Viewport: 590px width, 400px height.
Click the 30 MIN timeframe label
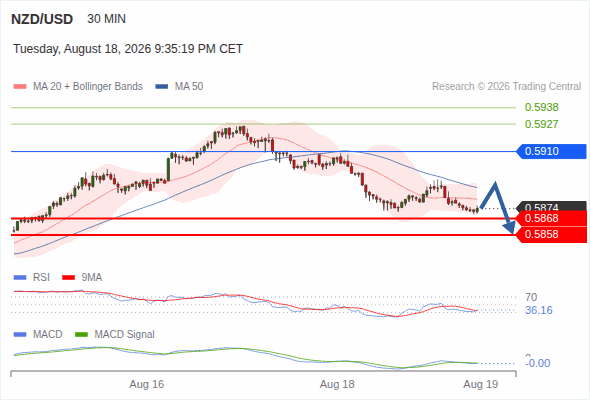106,19
